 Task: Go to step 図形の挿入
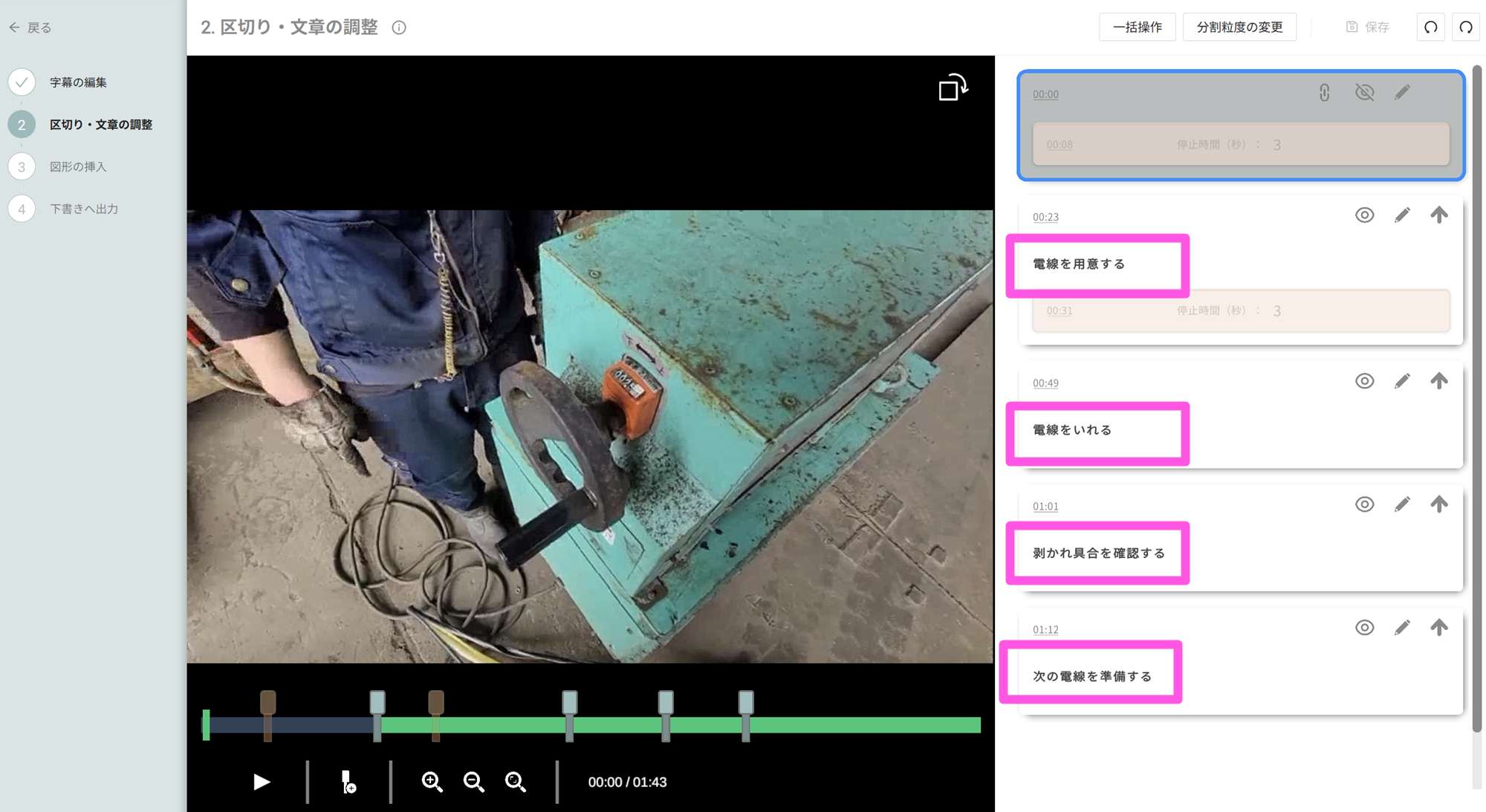pyautogui.click(x=78, y=166)
